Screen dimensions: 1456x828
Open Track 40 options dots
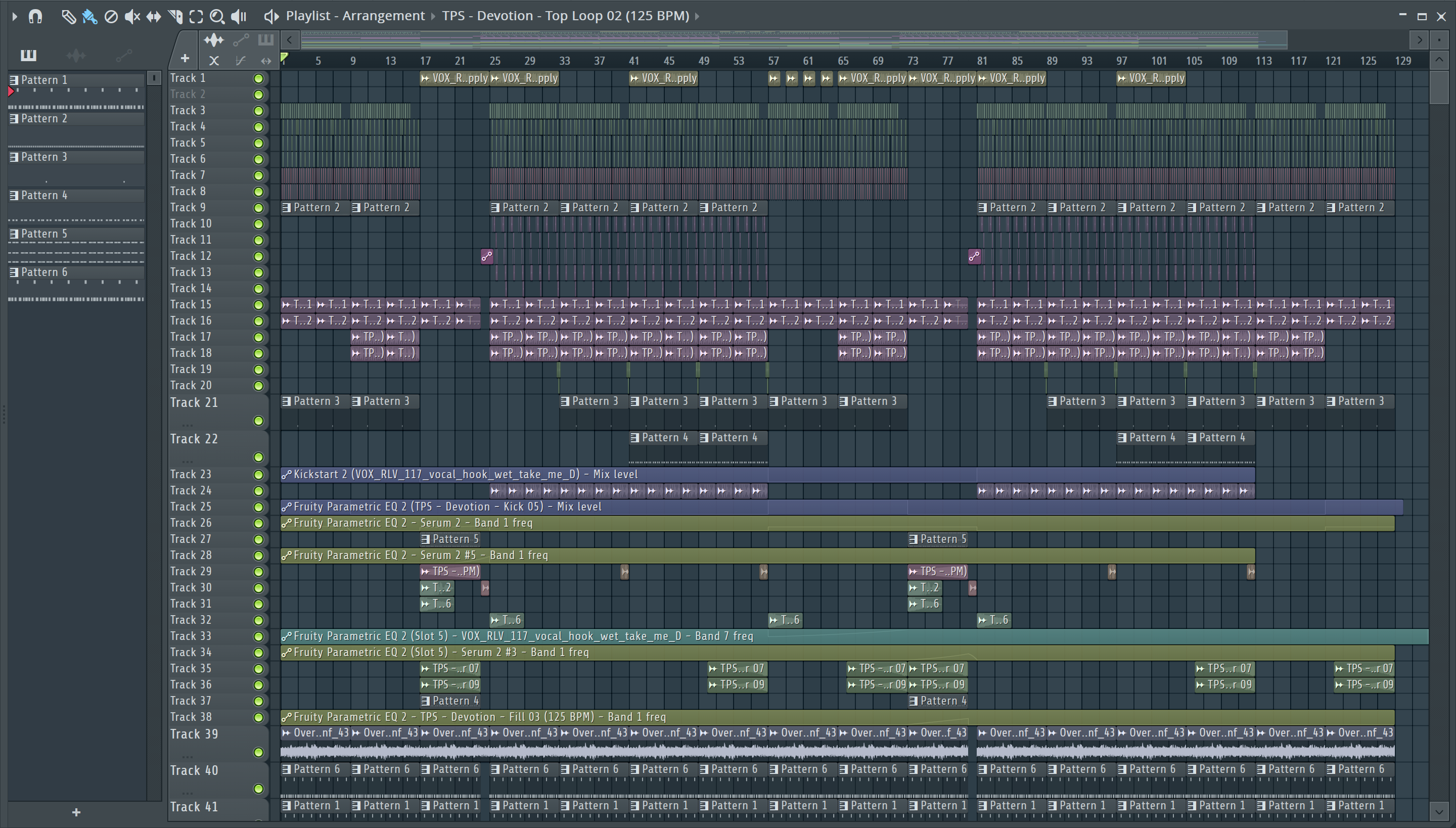[188, 793]
